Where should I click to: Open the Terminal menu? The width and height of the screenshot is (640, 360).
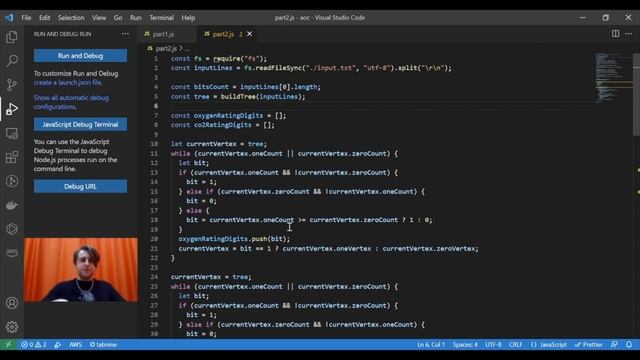pyautogui.click(x=161, y=18)
